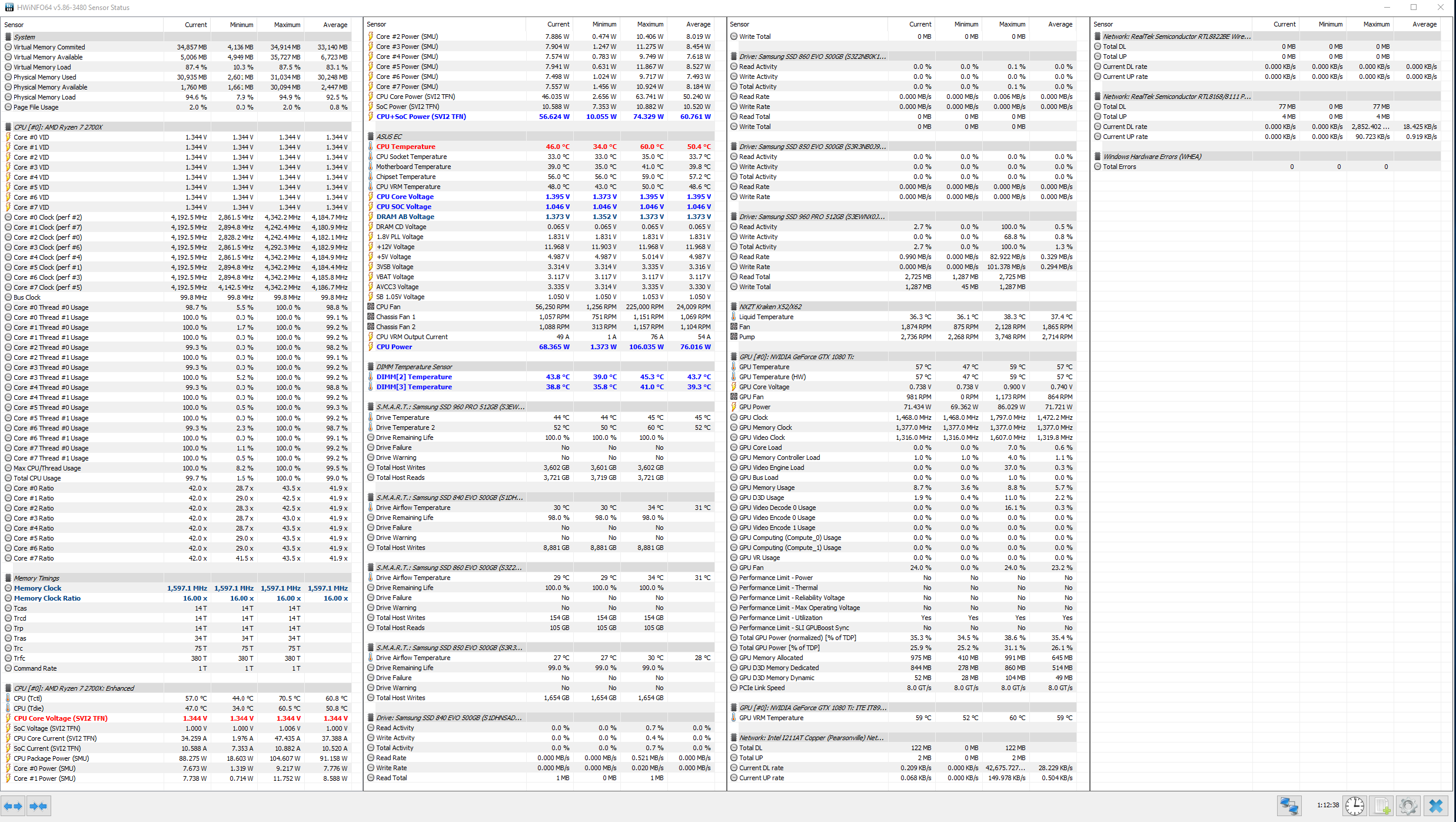Click the shrink columns arrows button
The width and height of the screenshot is (1456, 822).
coord(38,806)
